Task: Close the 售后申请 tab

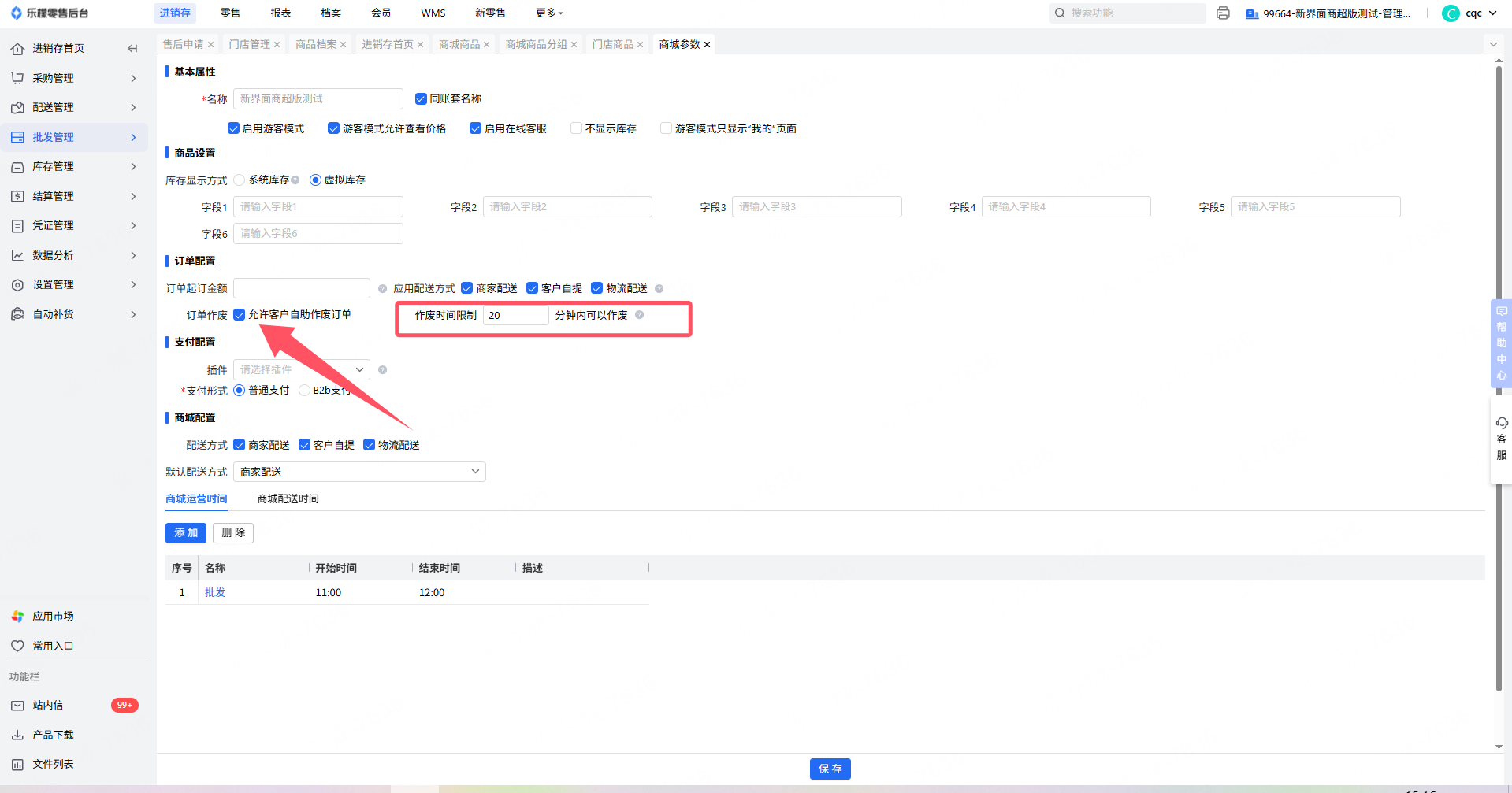Action: [210, 44]
